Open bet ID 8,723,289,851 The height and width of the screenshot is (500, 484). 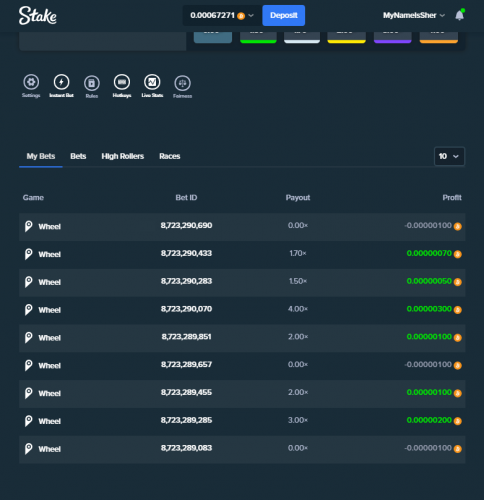pyautogui.click(x=186, y=337)
